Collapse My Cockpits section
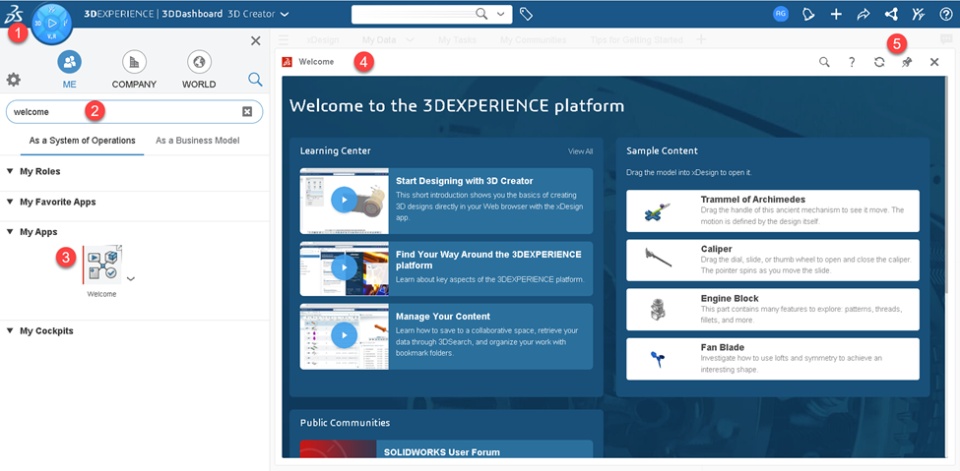The width and height of the screenshot is (960, 471). click(9, 331)
